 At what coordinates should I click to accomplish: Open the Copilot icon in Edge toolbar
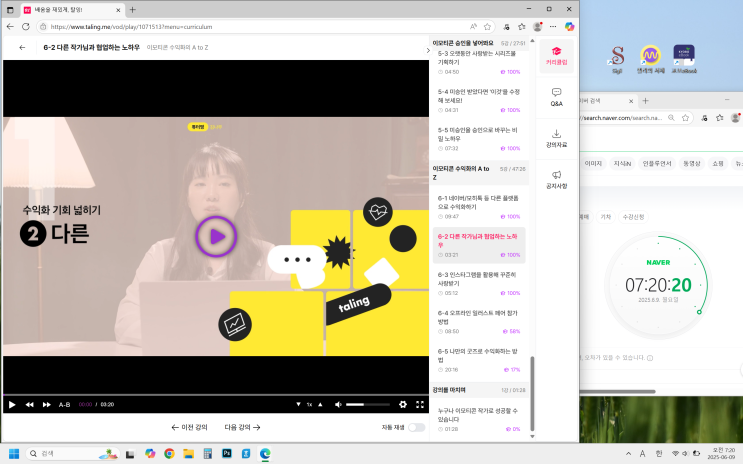[x=570, y=27]
